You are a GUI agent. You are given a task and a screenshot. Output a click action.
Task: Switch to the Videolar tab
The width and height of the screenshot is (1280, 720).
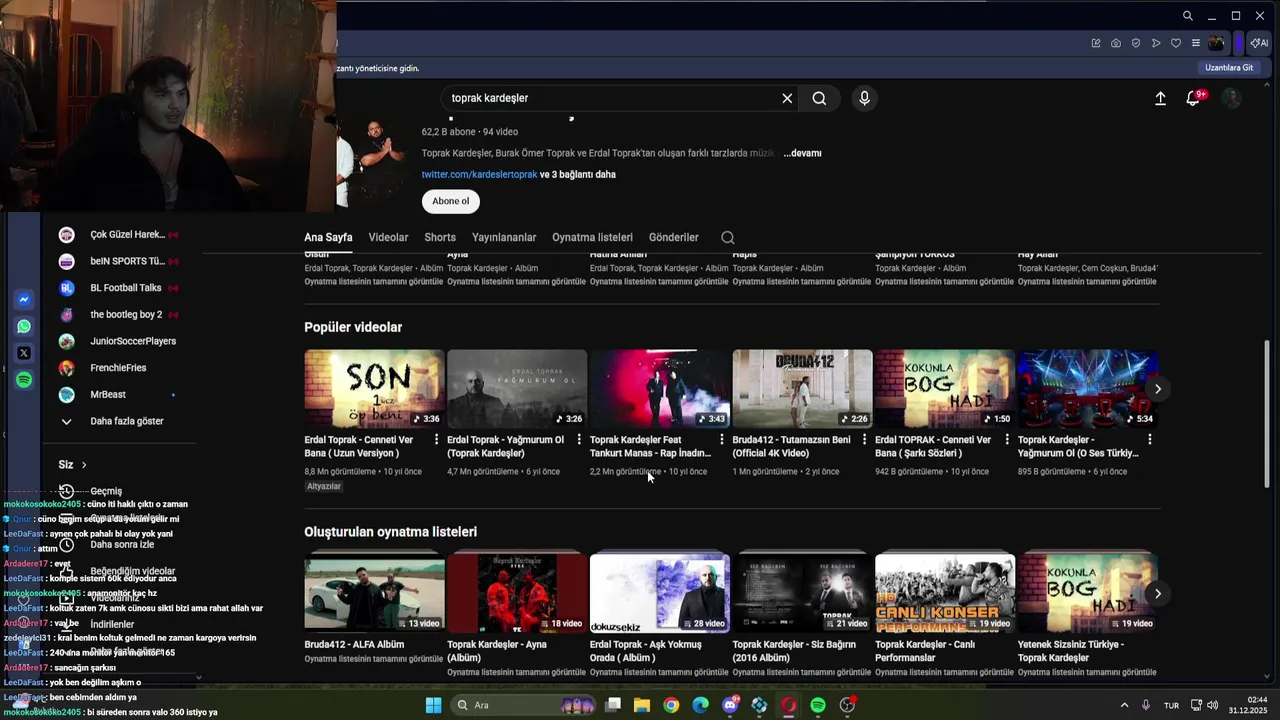point(388,238)
